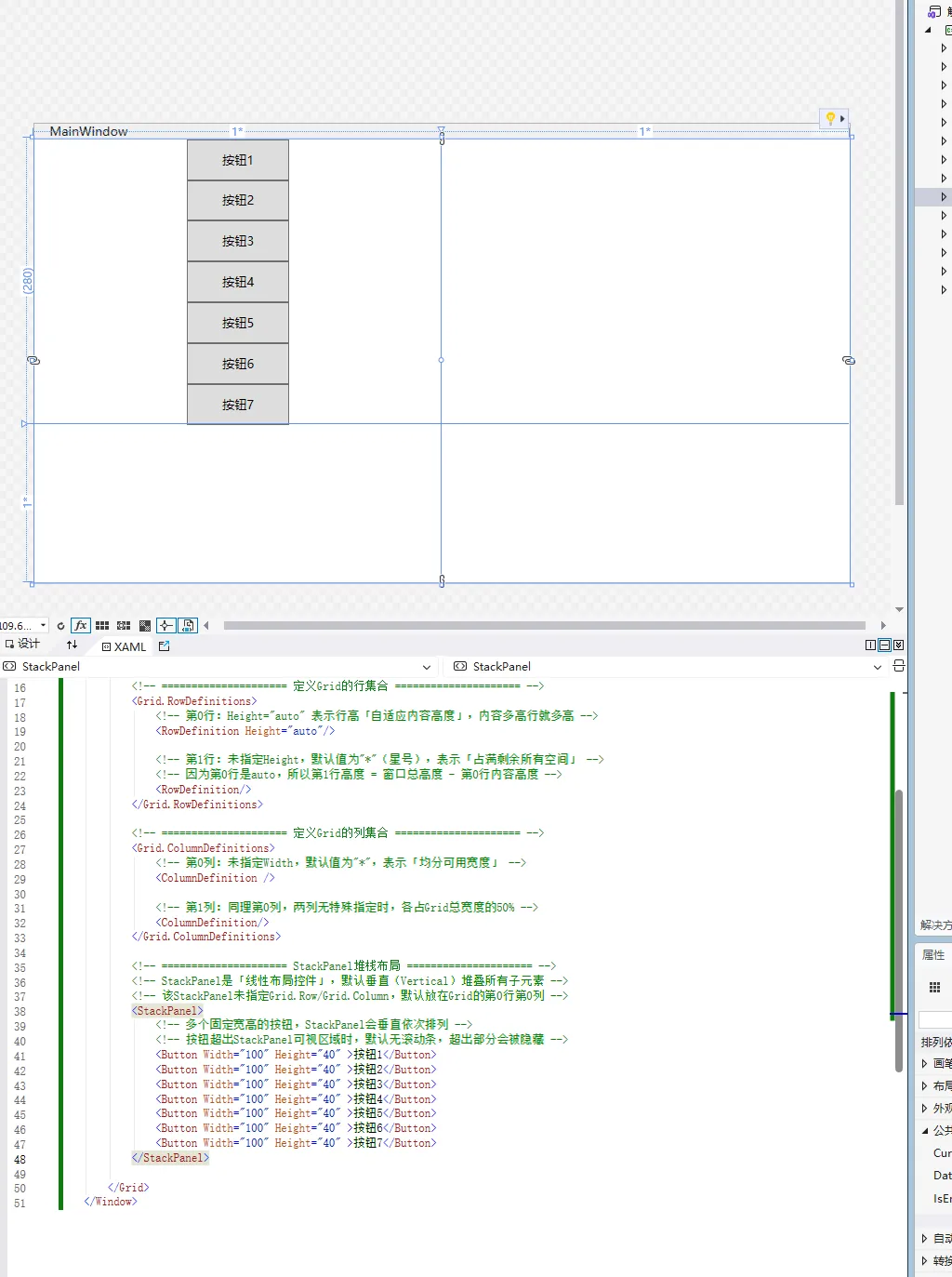Select 按钮5 in the designer
Viewport: 952px width, 1277px height.
(x=238, y=323)
